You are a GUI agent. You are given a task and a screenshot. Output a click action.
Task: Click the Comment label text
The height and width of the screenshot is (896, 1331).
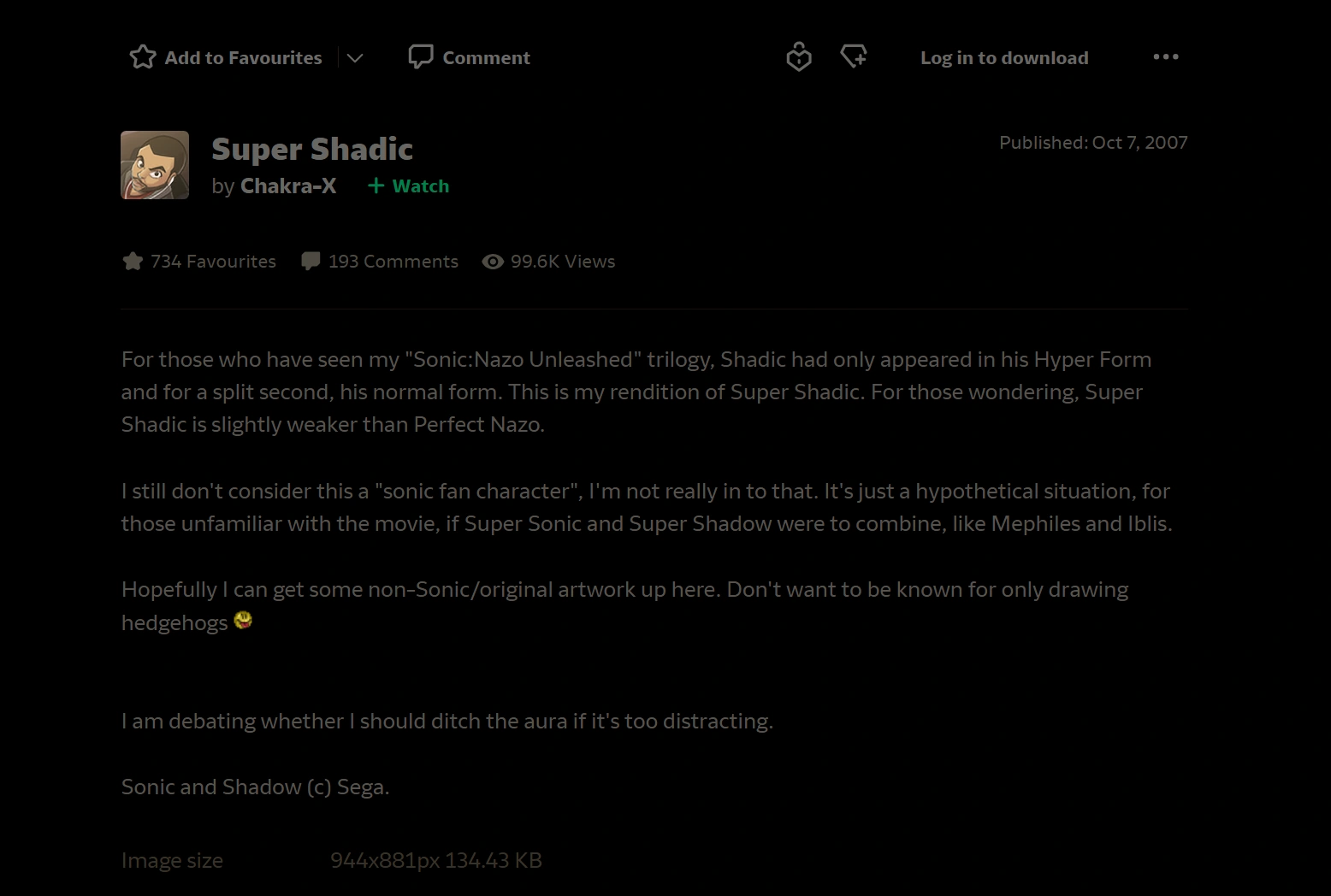tap(486, 58)
